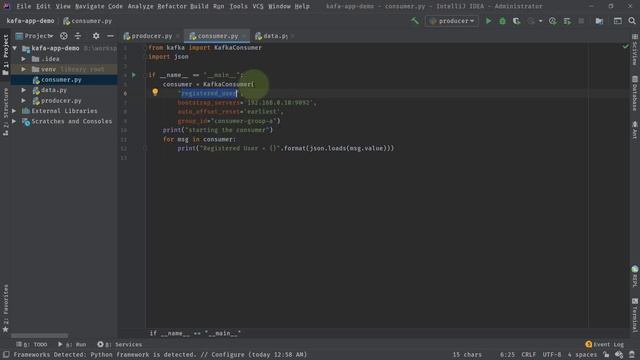Expand the venv library root folder
Viewport: 640px width, 360px height.
[24, 69]
